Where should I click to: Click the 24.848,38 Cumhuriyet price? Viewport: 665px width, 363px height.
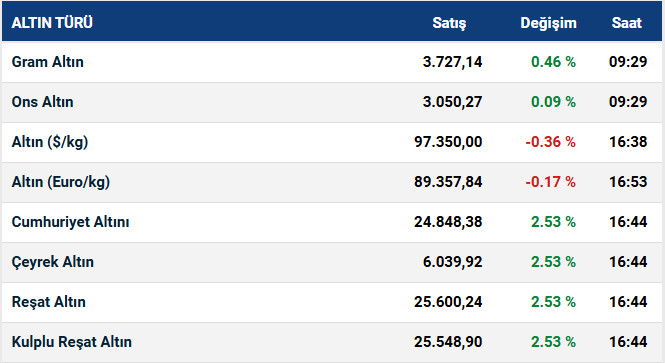[448, 222]
